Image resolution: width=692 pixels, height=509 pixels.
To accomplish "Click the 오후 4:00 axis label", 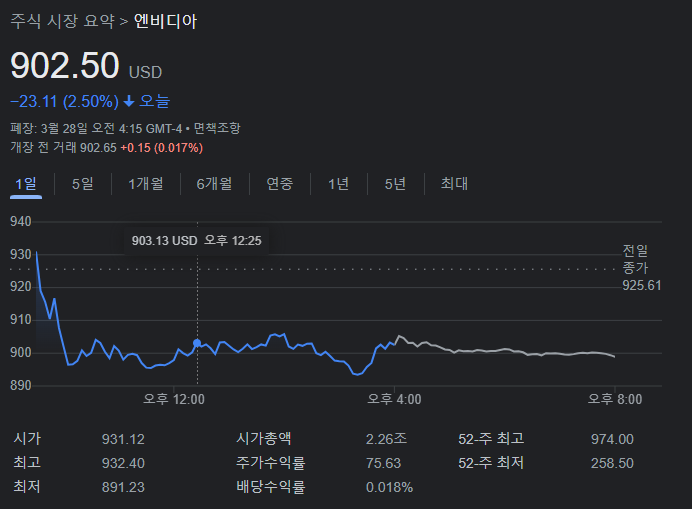I will (394, 400).
